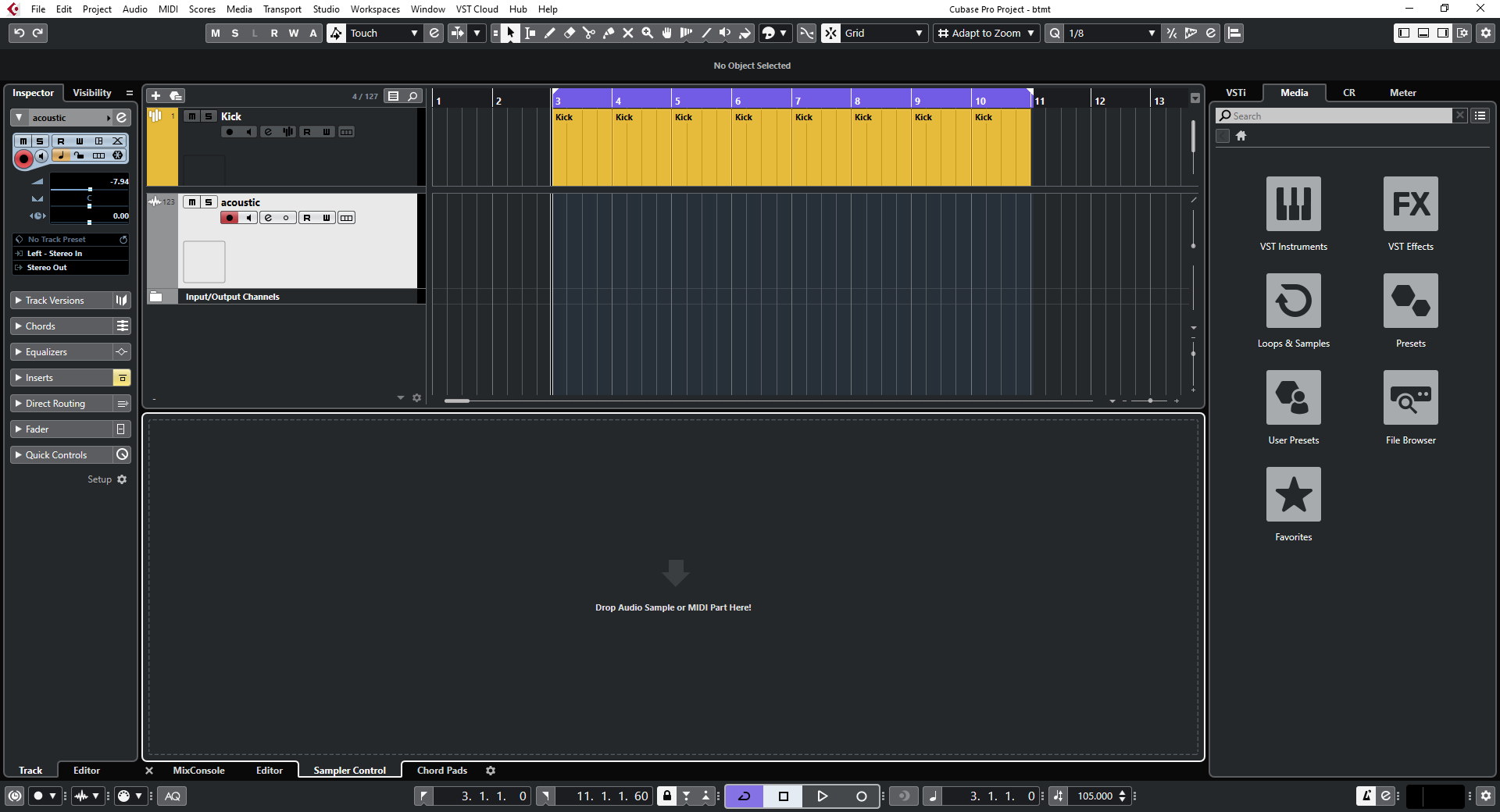Open User Presets in Media rack
The width and height of the screenshot is (1500, 812).
pos(1294,397)
